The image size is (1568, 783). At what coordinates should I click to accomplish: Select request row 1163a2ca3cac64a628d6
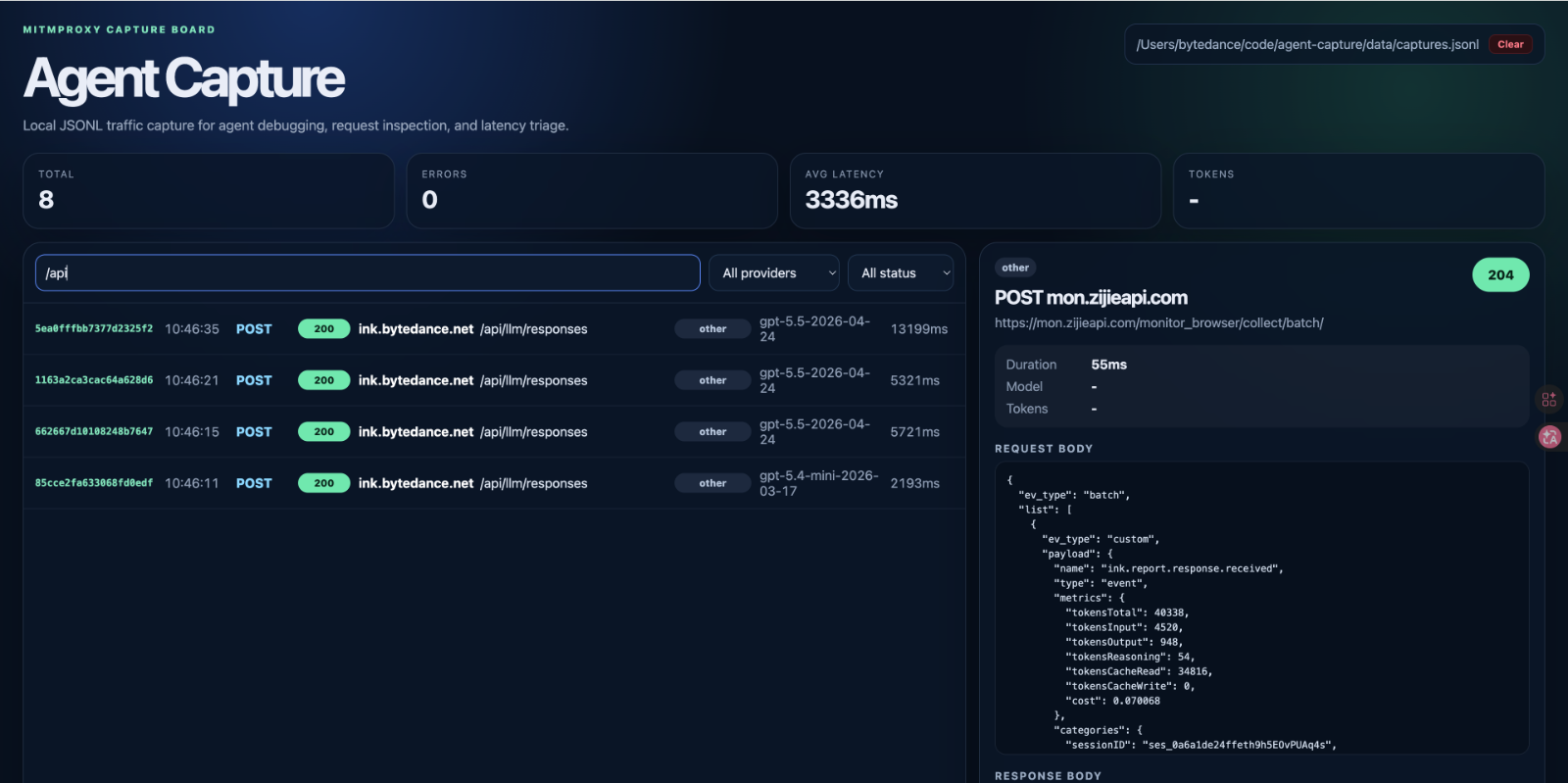(x=494, y=380)
